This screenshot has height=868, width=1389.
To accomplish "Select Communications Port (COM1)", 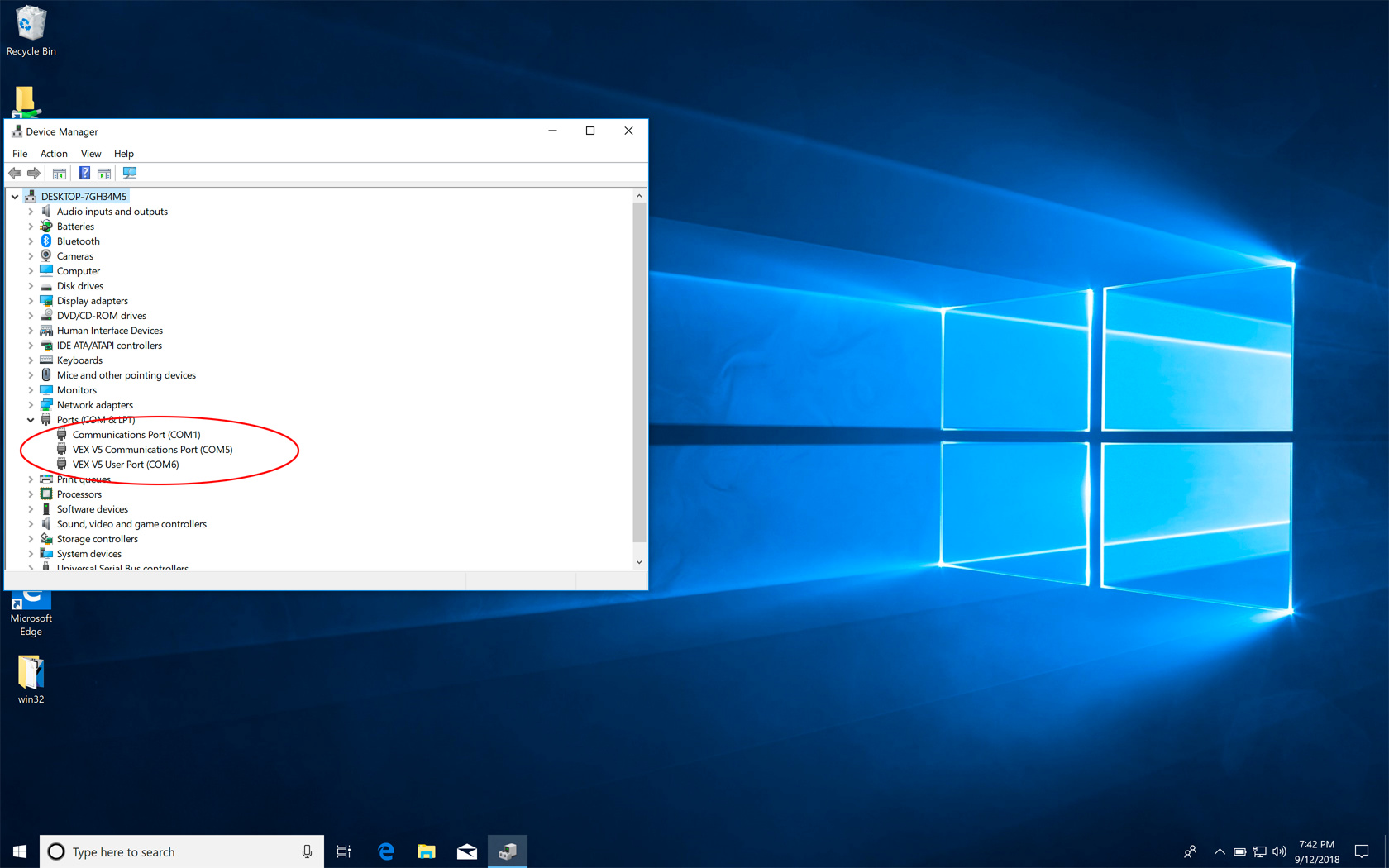I will (136, 435).
